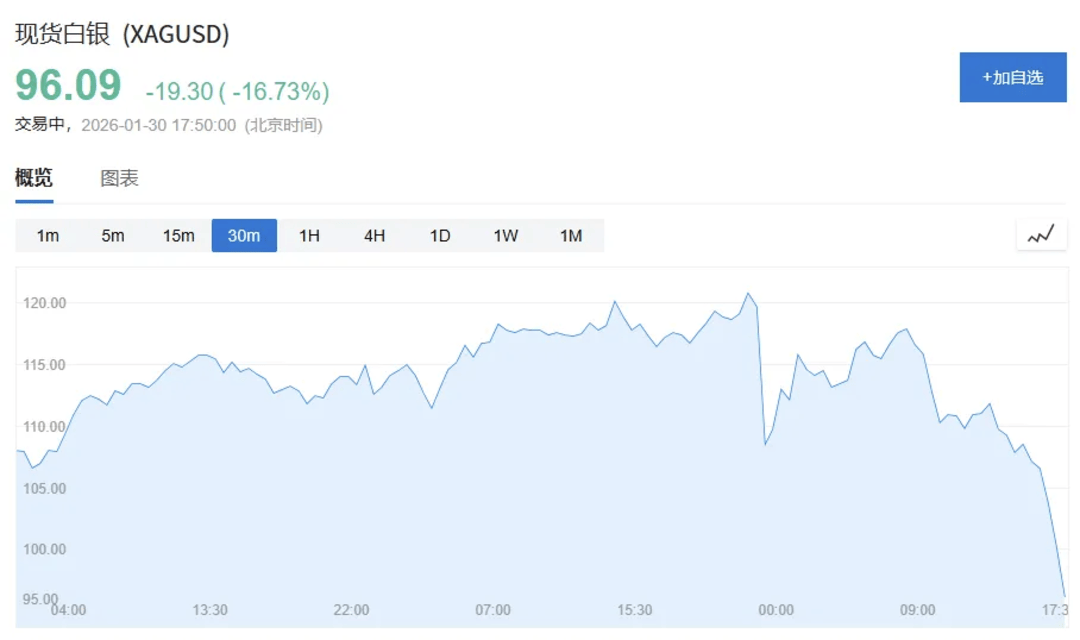Select the active 30m timeframe
The image size is (1080, 640).
point(245,235)
